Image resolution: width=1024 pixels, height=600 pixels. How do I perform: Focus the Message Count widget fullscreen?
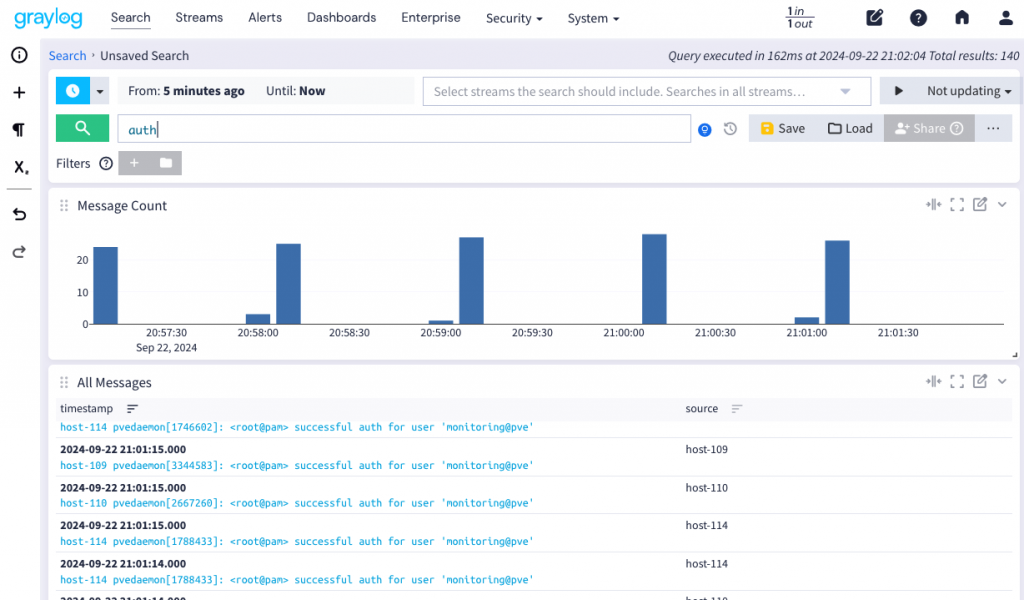click(x=957, y=205)
